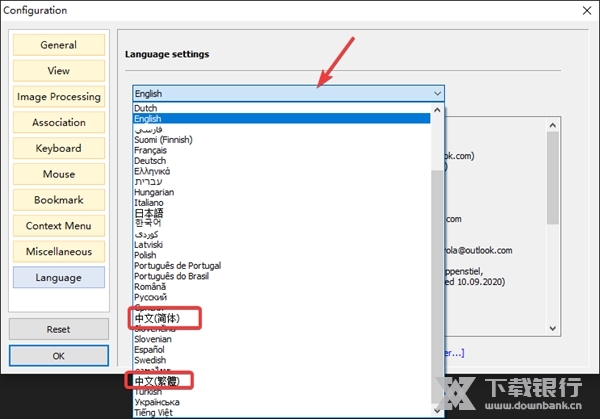Screen dimensions: 600x419
Task: Open the Keyboard settings tab
Action: (59, 149)
